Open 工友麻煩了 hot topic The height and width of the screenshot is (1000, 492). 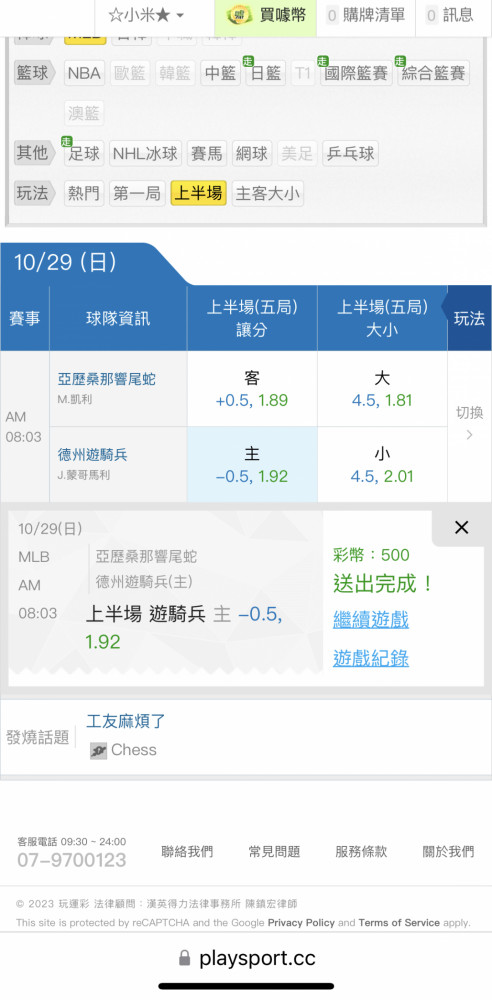(x=126, y=721)
